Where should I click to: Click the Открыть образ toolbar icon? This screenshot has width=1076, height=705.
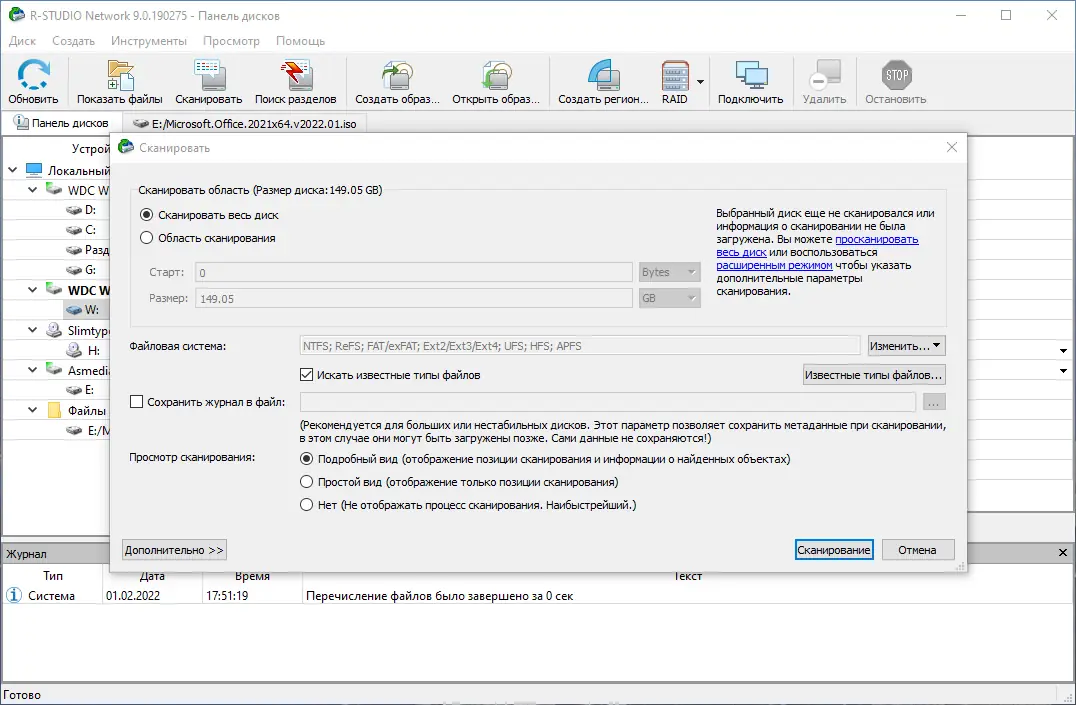point(496,80)
